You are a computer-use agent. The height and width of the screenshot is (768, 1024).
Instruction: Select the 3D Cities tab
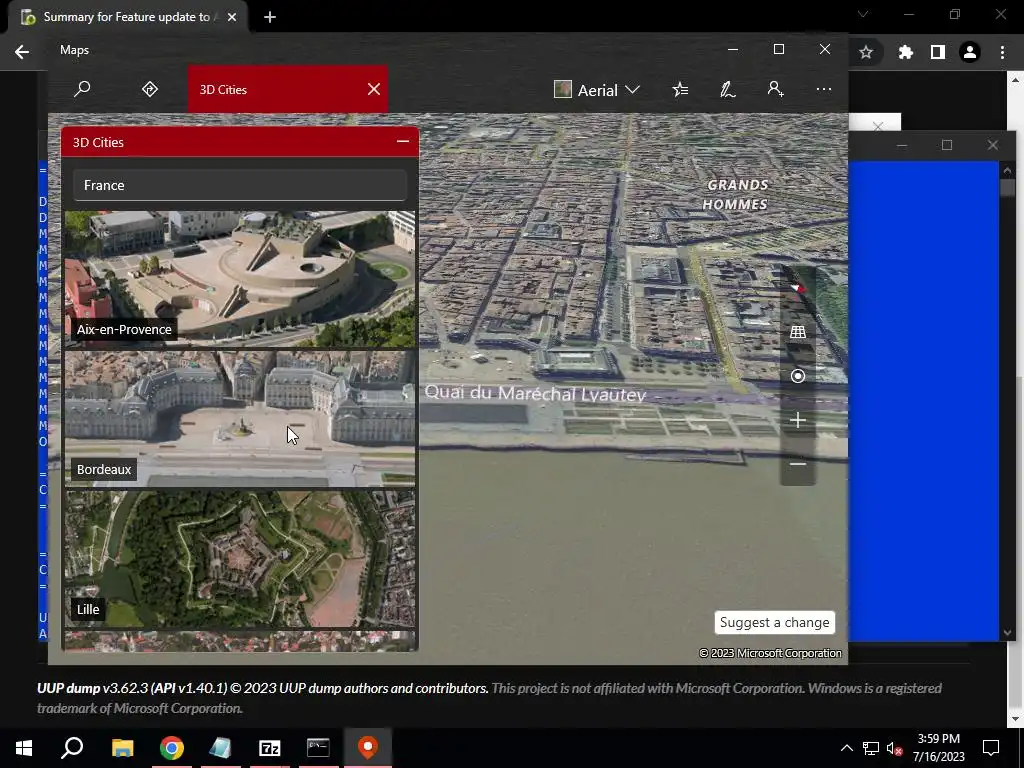coord(288,89)
